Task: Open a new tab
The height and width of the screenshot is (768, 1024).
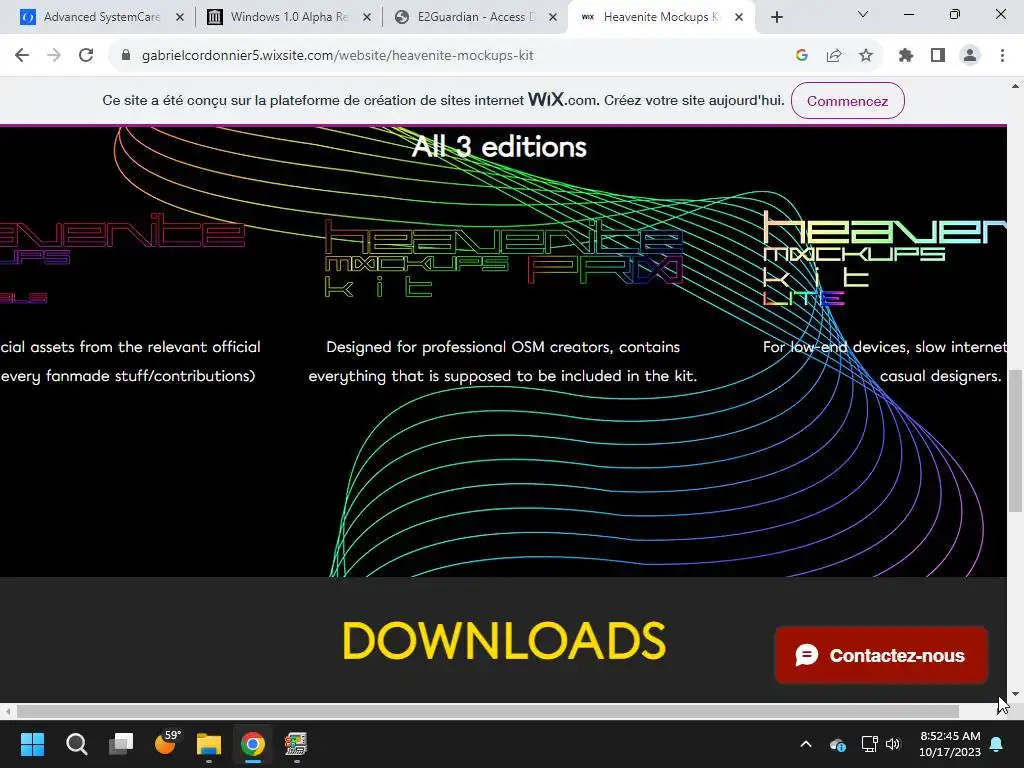Action: 776,17
